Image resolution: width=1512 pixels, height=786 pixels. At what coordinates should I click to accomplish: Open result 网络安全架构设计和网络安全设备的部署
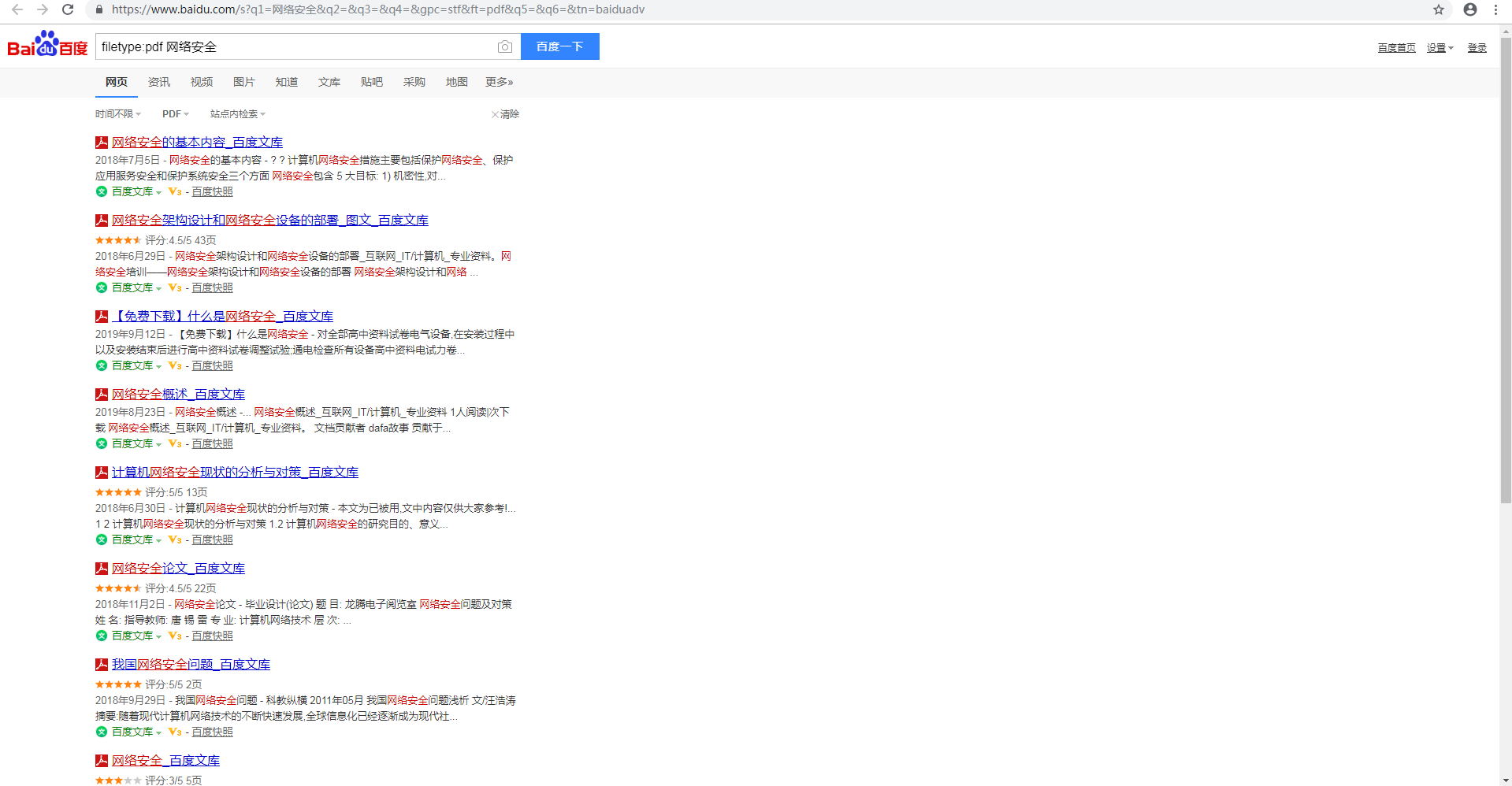pos(270,221)
